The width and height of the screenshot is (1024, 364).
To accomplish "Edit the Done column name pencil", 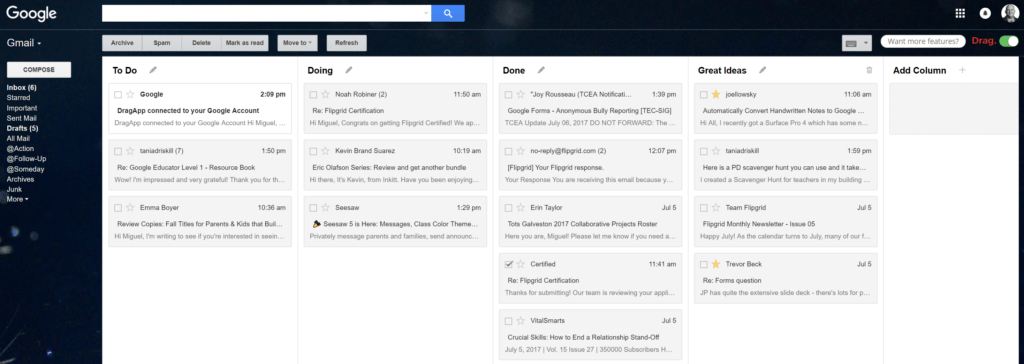I will coord(541,70).
